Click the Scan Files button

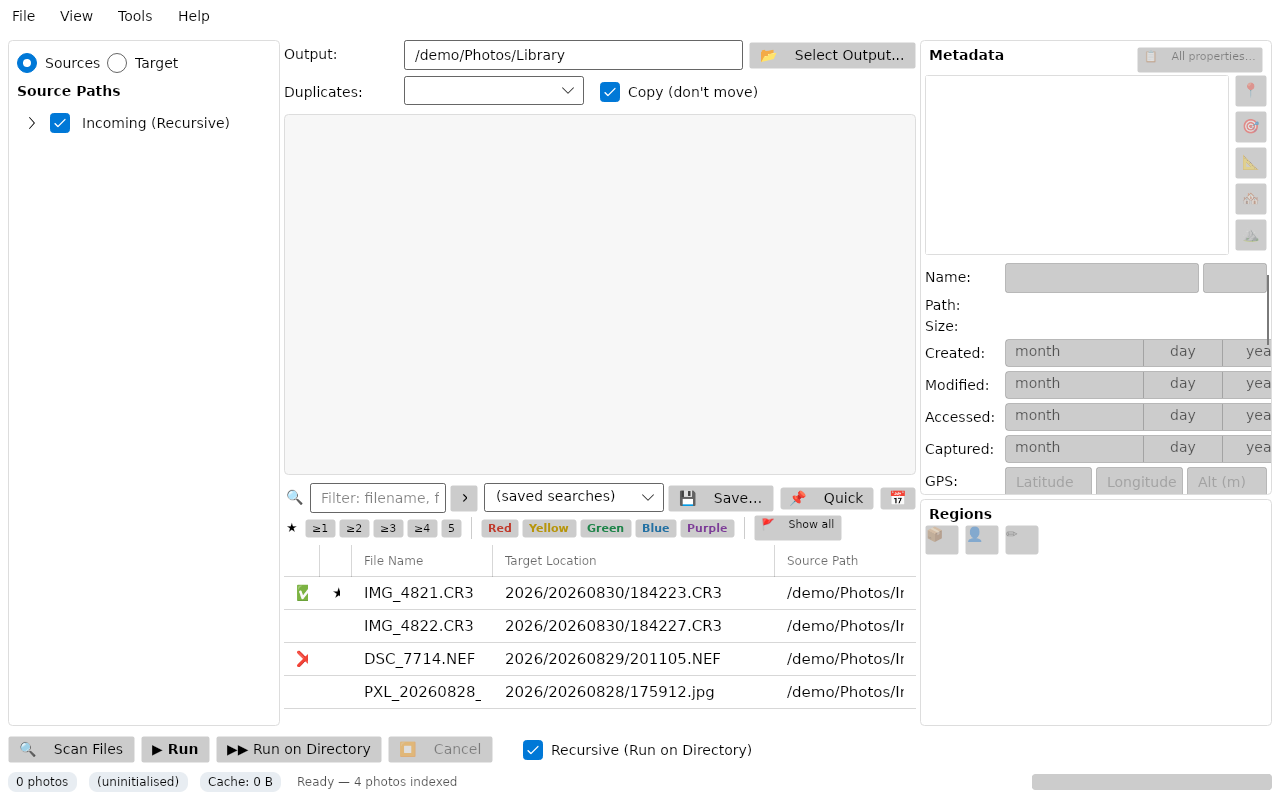tap(71, 749)
